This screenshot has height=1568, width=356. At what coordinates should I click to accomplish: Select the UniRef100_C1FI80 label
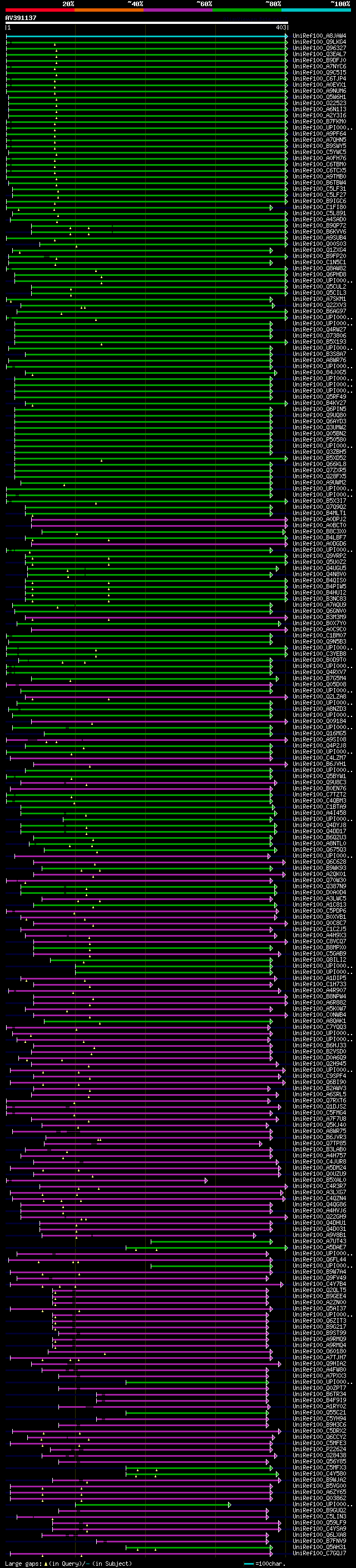coord(319,207)
